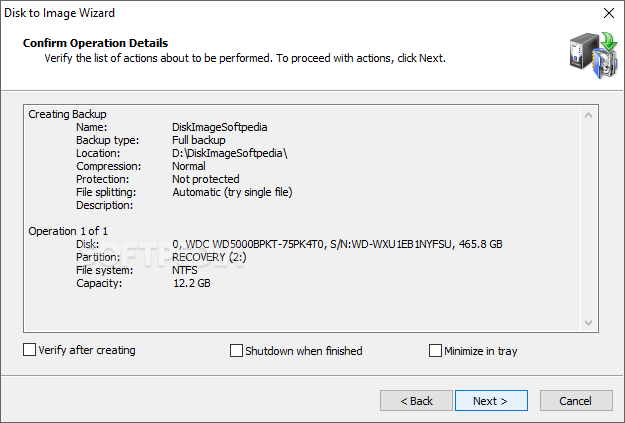Viewport: 625px width, 423px height.
Task: Click the Confirm Operation Details title
Action: (x=96, y=43)
